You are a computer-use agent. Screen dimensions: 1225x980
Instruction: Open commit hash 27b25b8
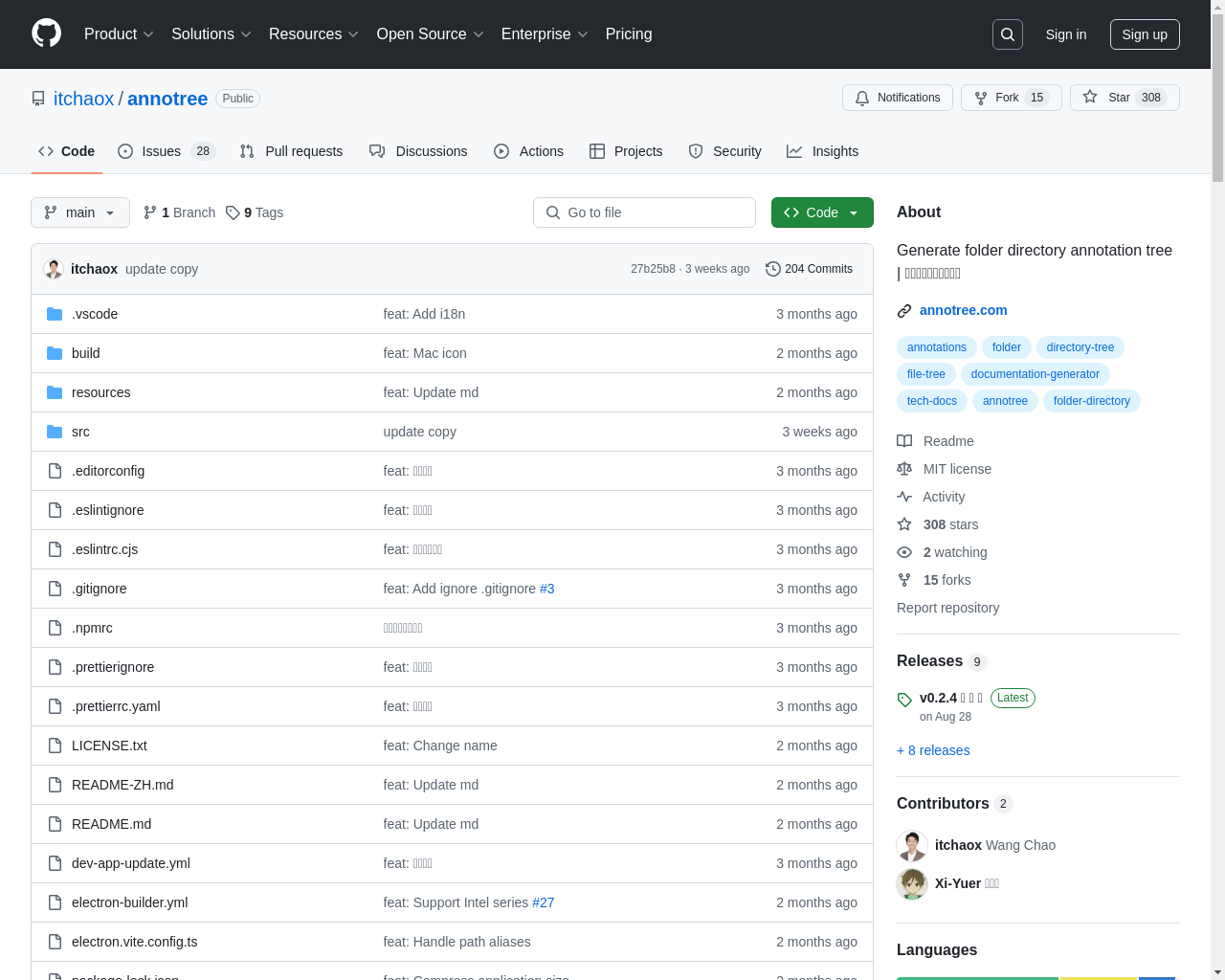pos(653,269)
